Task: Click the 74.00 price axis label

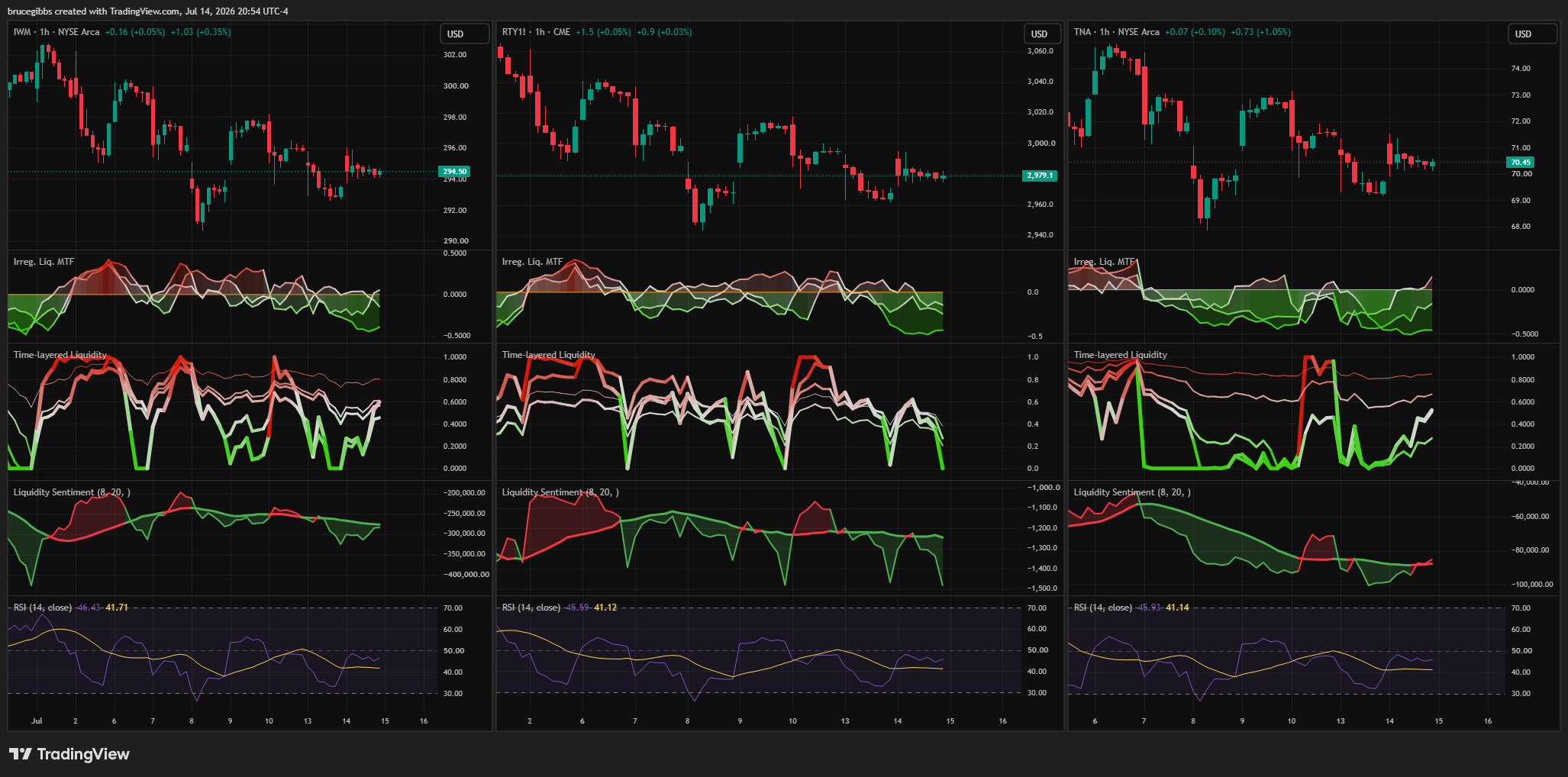Action: pyautogui.click(x=1521, y=69)
